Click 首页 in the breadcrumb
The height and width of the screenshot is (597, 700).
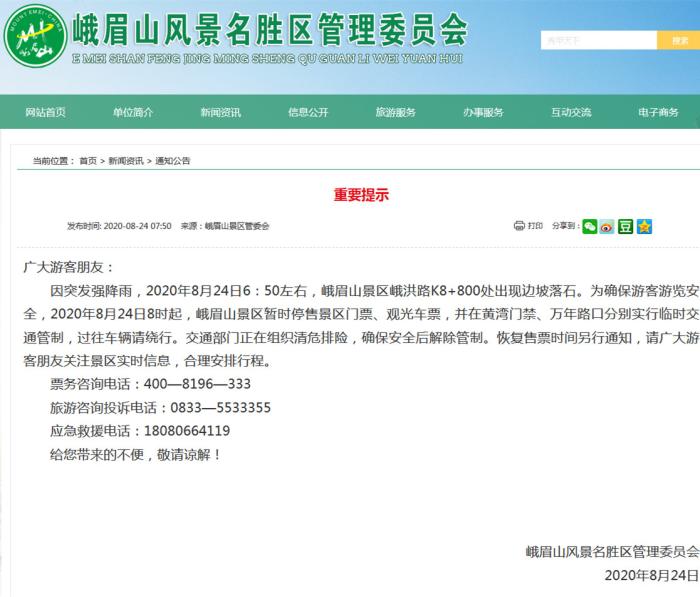point(88,161)
